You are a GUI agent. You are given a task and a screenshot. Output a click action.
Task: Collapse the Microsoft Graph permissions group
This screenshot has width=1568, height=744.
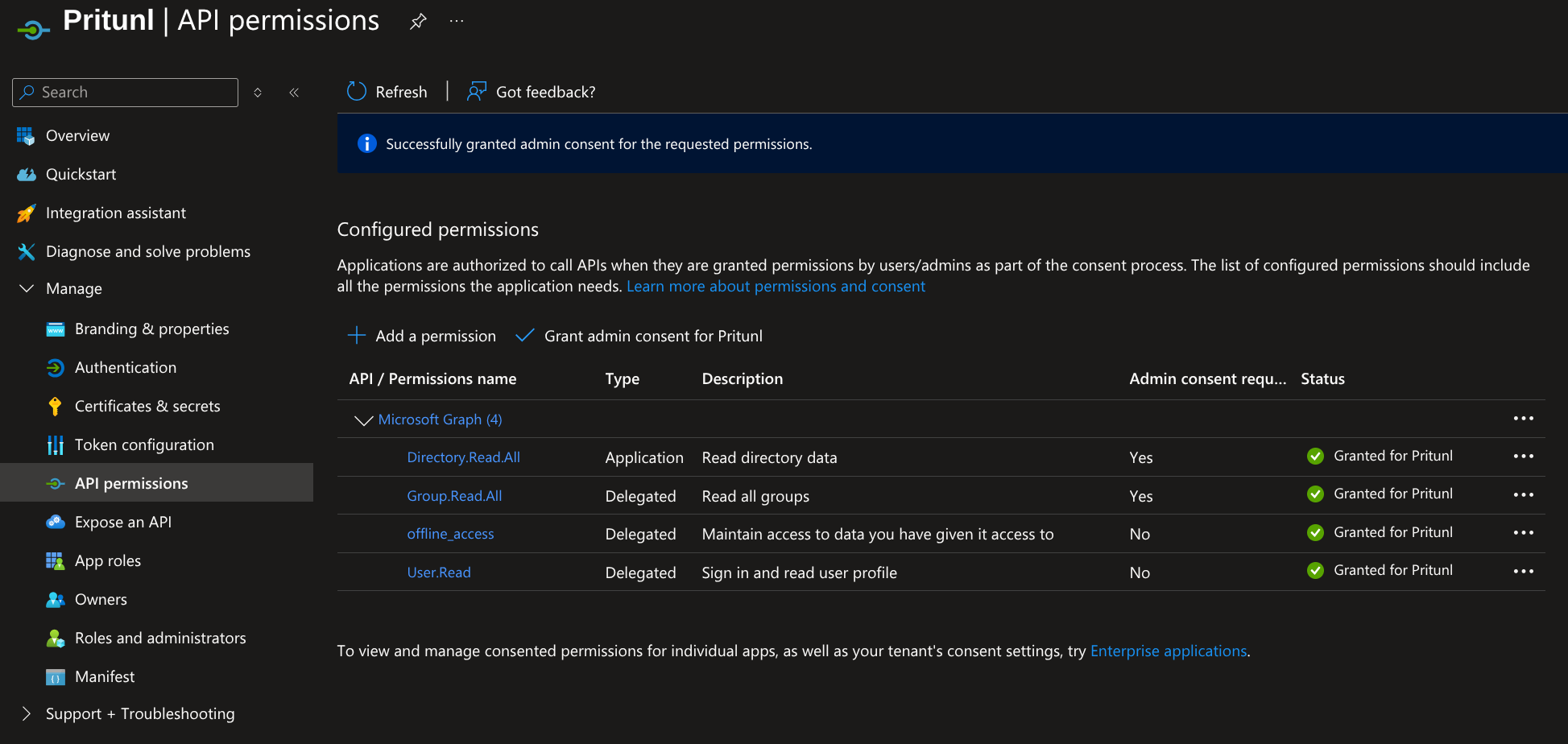(x=364, y=420)
